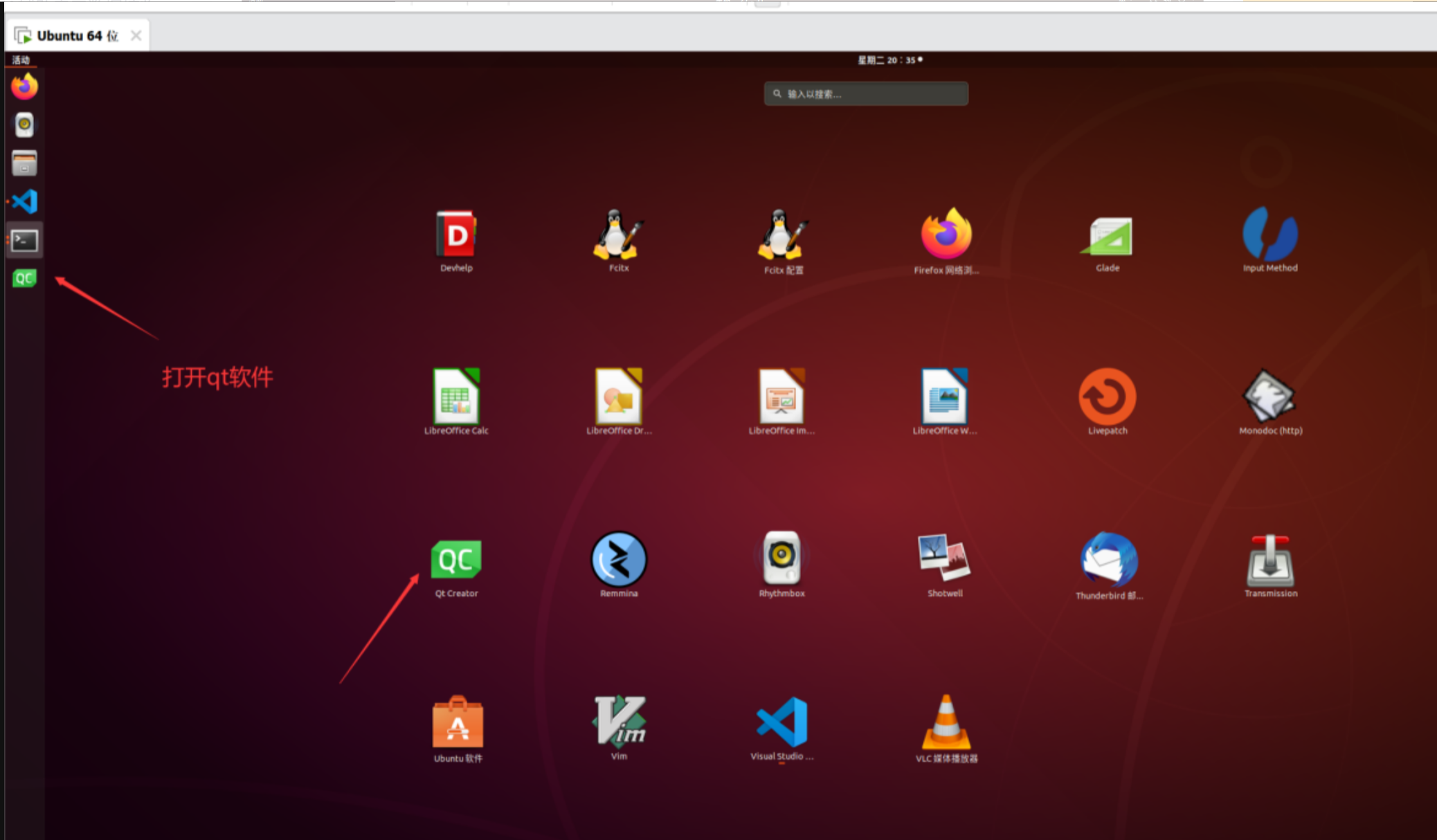
Task: Open Shotwell photo manager
Action: (944, 558)
